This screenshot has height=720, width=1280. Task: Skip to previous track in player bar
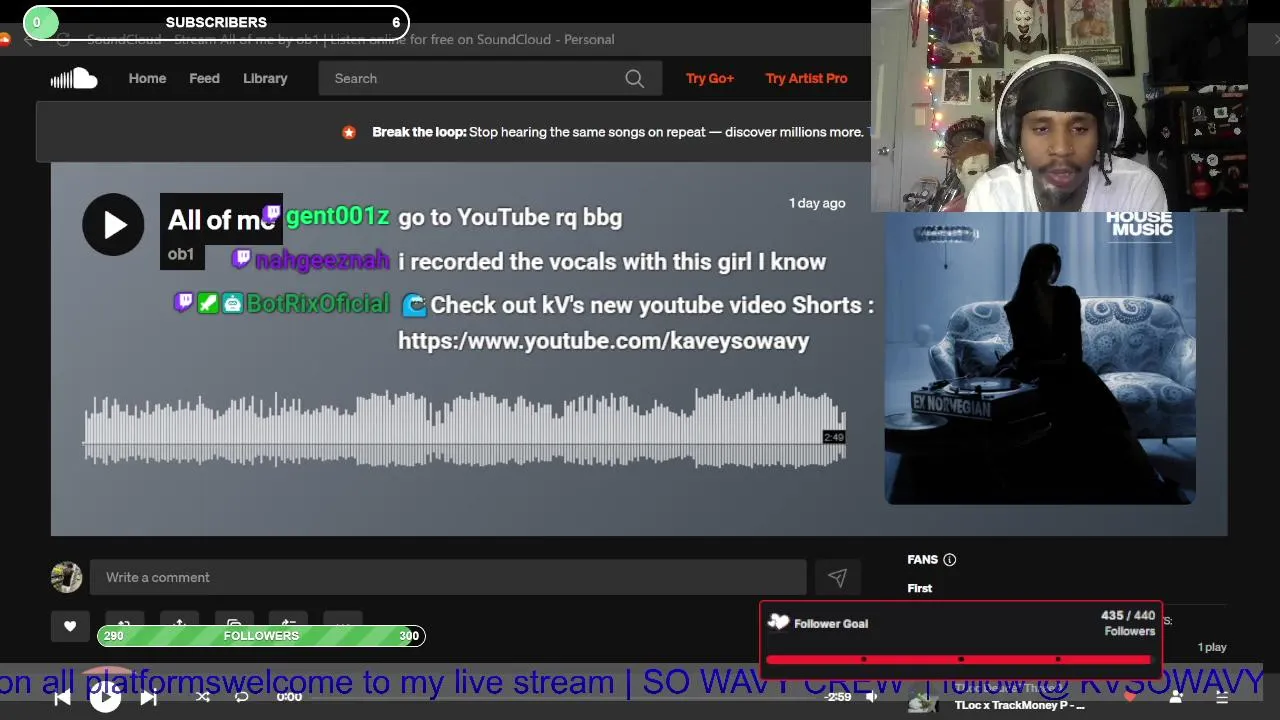62,698
